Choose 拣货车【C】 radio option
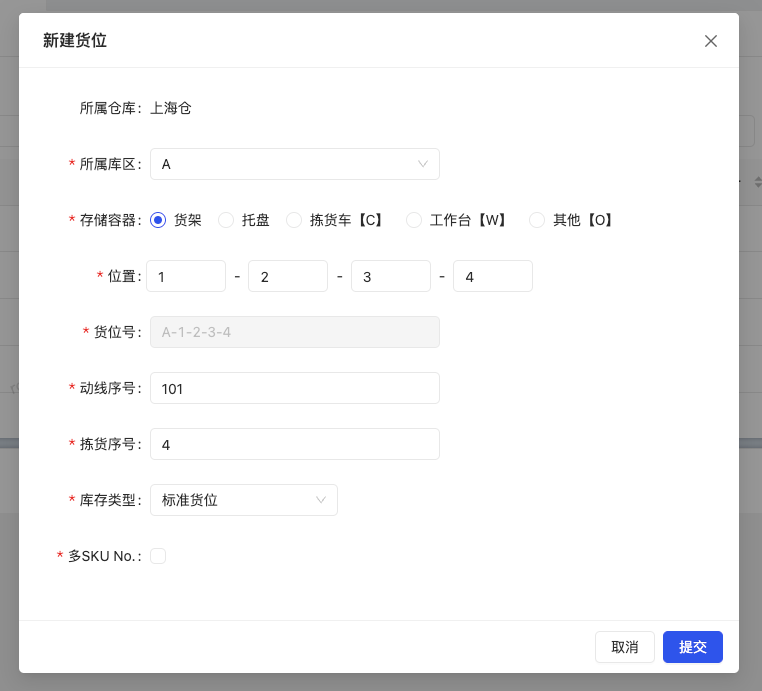This screenshot has width=762, height=691. [294, 220]
